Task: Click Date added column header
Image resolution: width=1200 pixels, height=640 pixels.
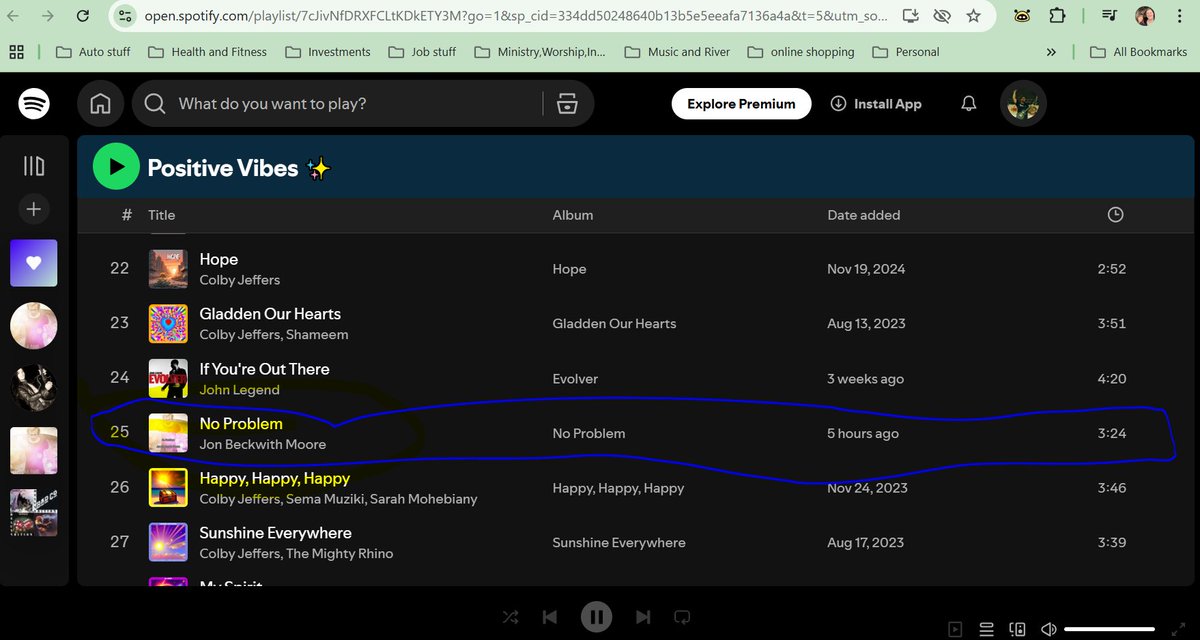Action: (x=864, y=215)
